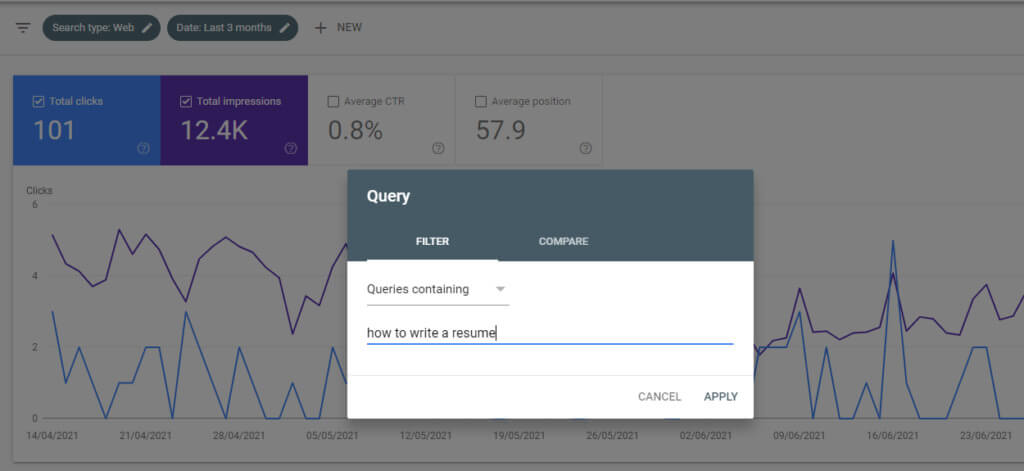1024x471 pixels.
Task: Click the 28/04/2021 axis date label
Action: 238,435
